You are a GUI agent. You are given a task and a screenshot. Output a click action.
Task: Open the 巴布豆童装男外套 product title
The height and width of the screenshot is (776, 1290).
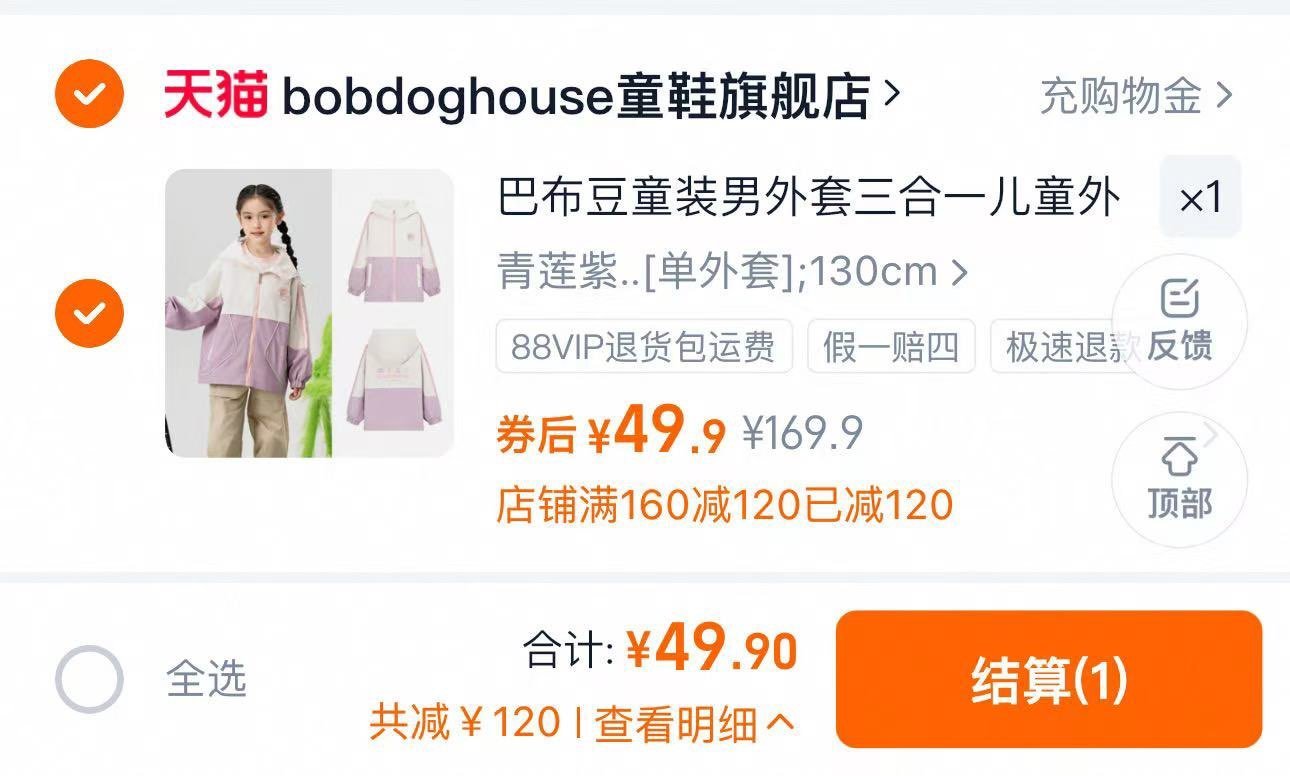point(809,198)
